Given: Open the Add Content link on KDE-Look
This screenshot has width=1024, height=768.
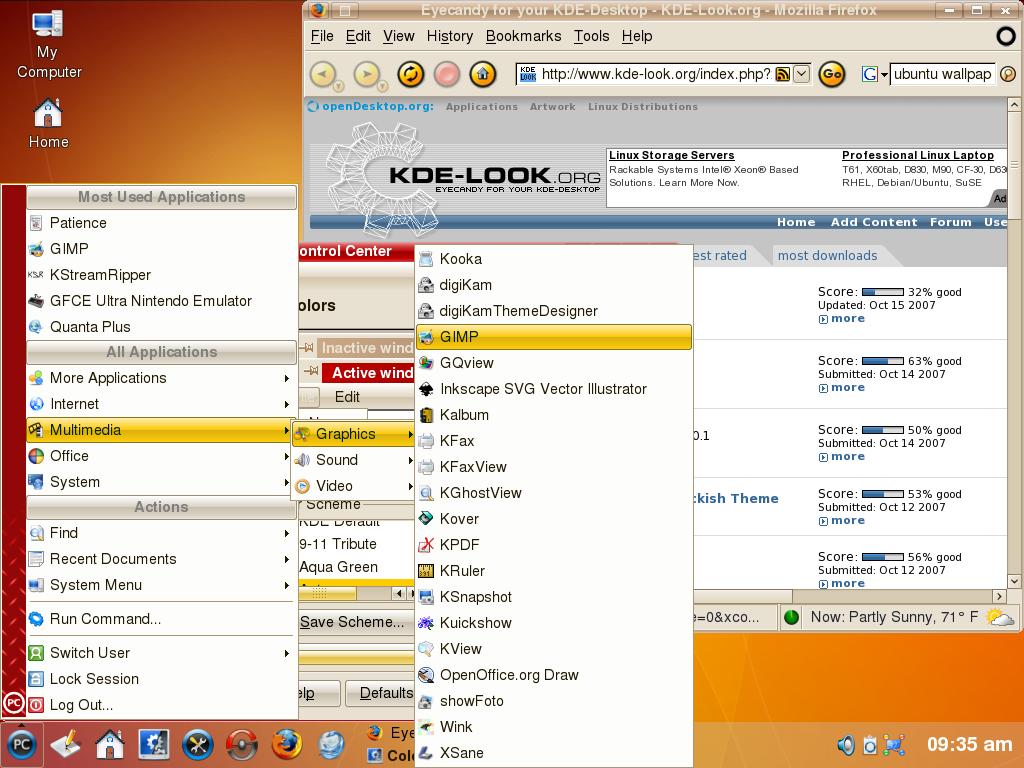Looking at the screenshot, I should pos(874,222).
